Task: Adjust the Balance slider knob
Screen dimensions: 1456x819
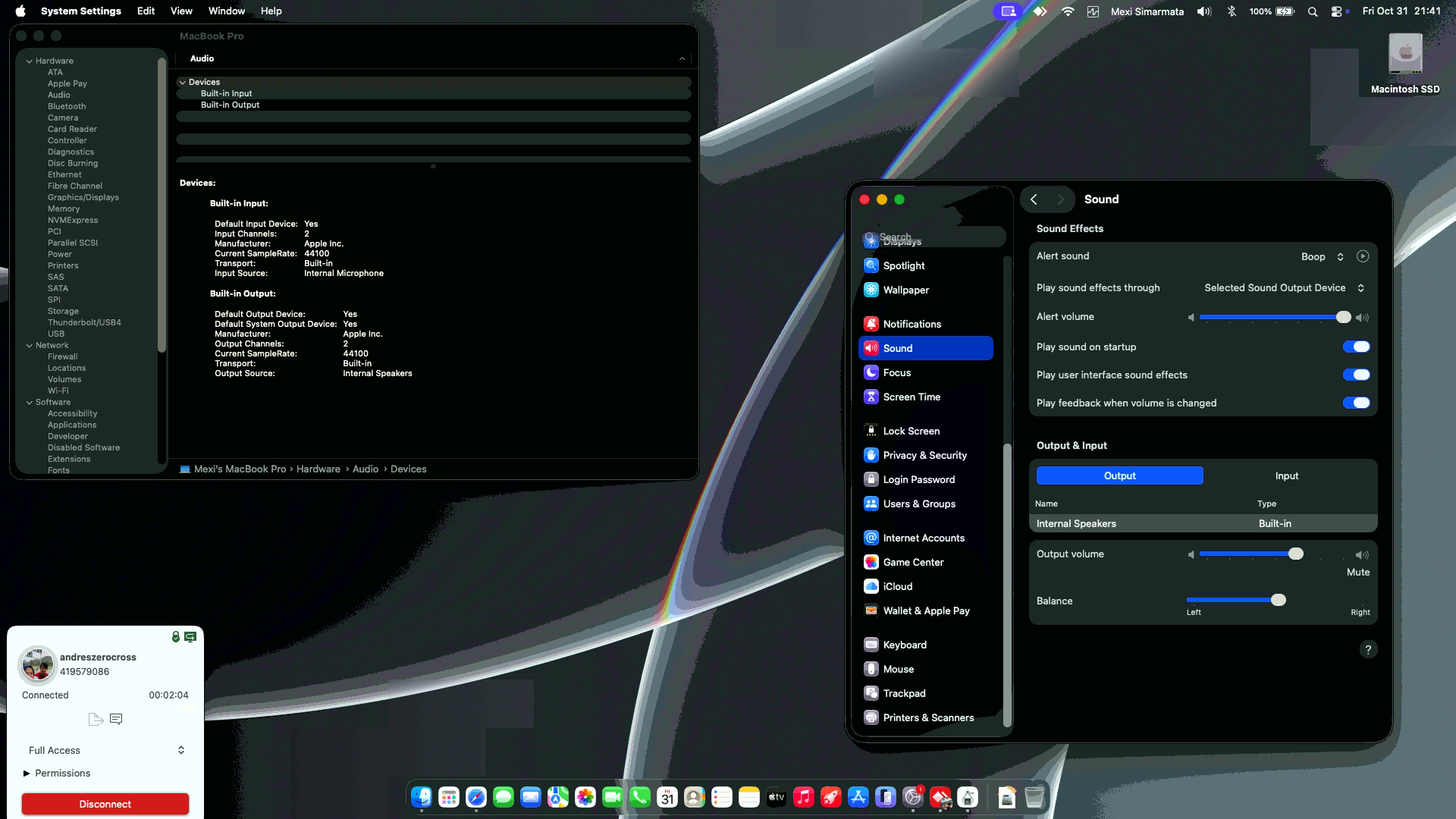Action: click(1279, 600)
